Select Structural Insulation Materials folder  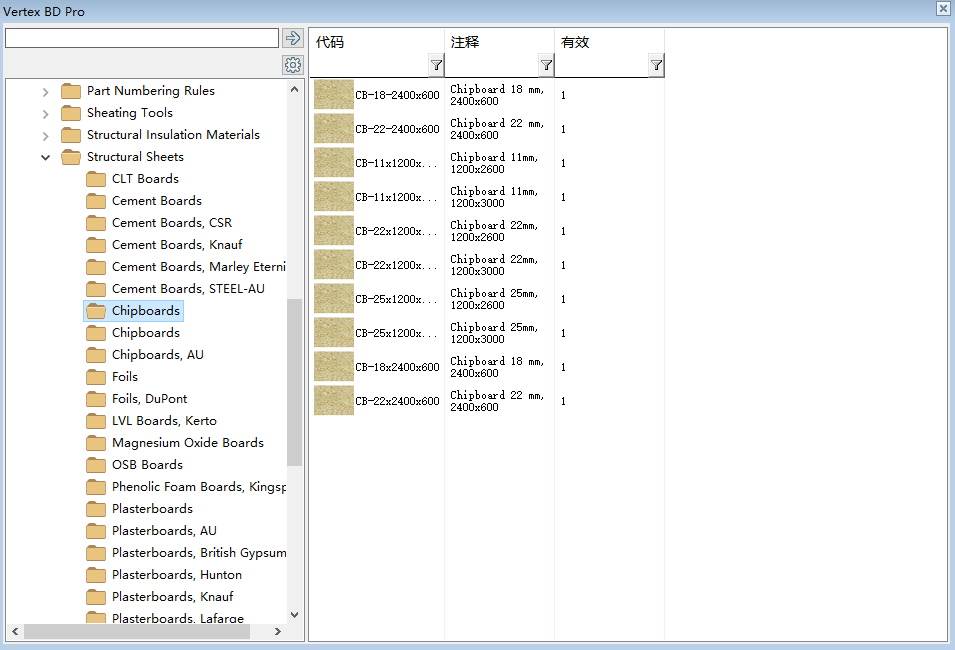pyautogui.click(x=173, y=135)
